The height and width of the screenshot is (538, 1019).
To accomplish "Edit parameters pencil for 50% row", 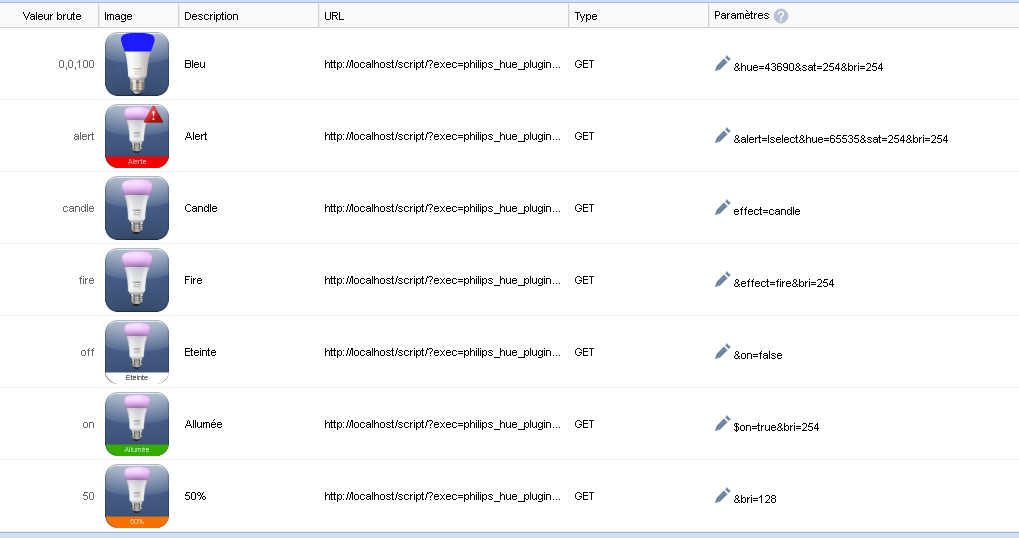I will pos(722,496).
